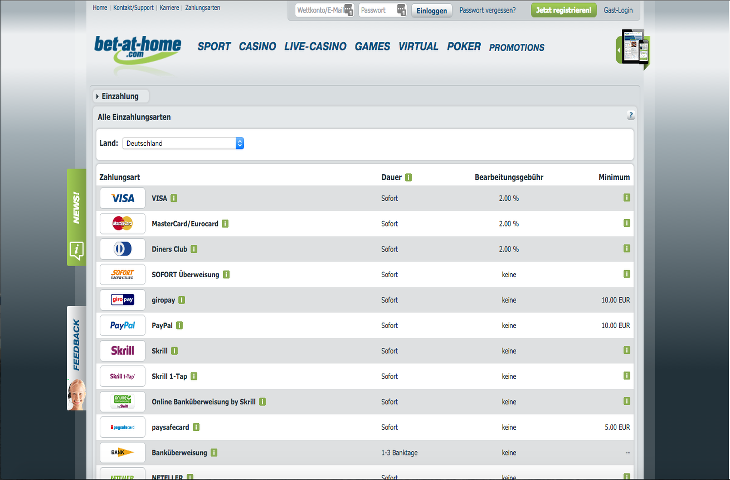The height and width of the screenshot is (480, 730).
Task: Show minimum info icon in Skrill 1-Tap row
Action: pos(627,376)
